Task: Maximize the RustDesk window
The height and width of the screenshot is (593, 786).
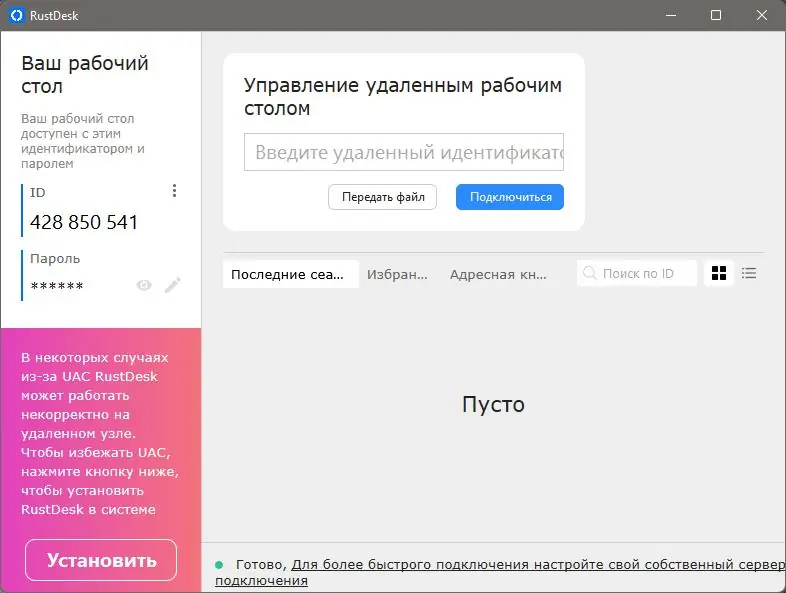Action: click(x=716, y=16)
